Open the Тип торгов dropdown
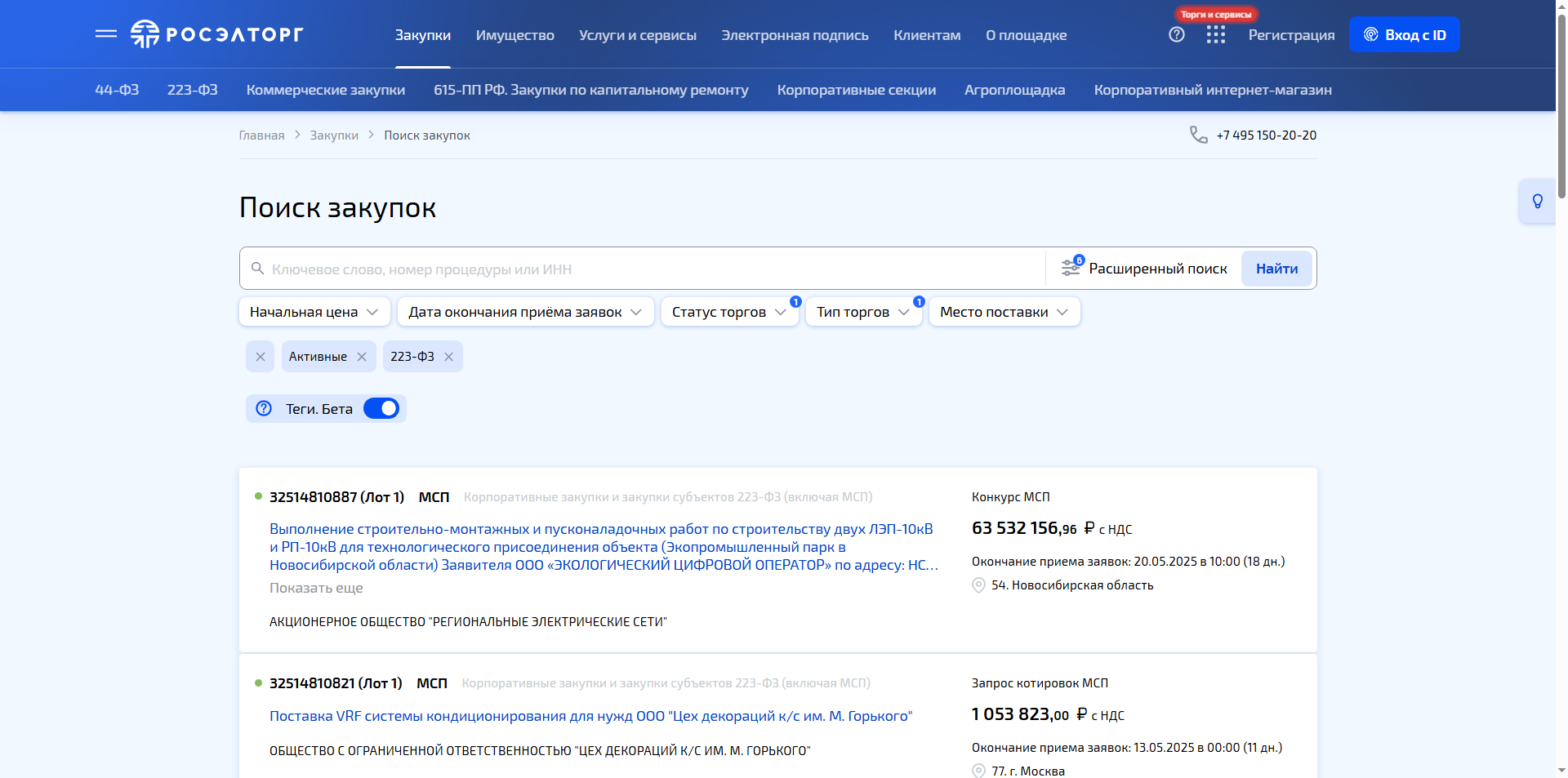The width and height of the screenshot is (1568, 778). 863,312
